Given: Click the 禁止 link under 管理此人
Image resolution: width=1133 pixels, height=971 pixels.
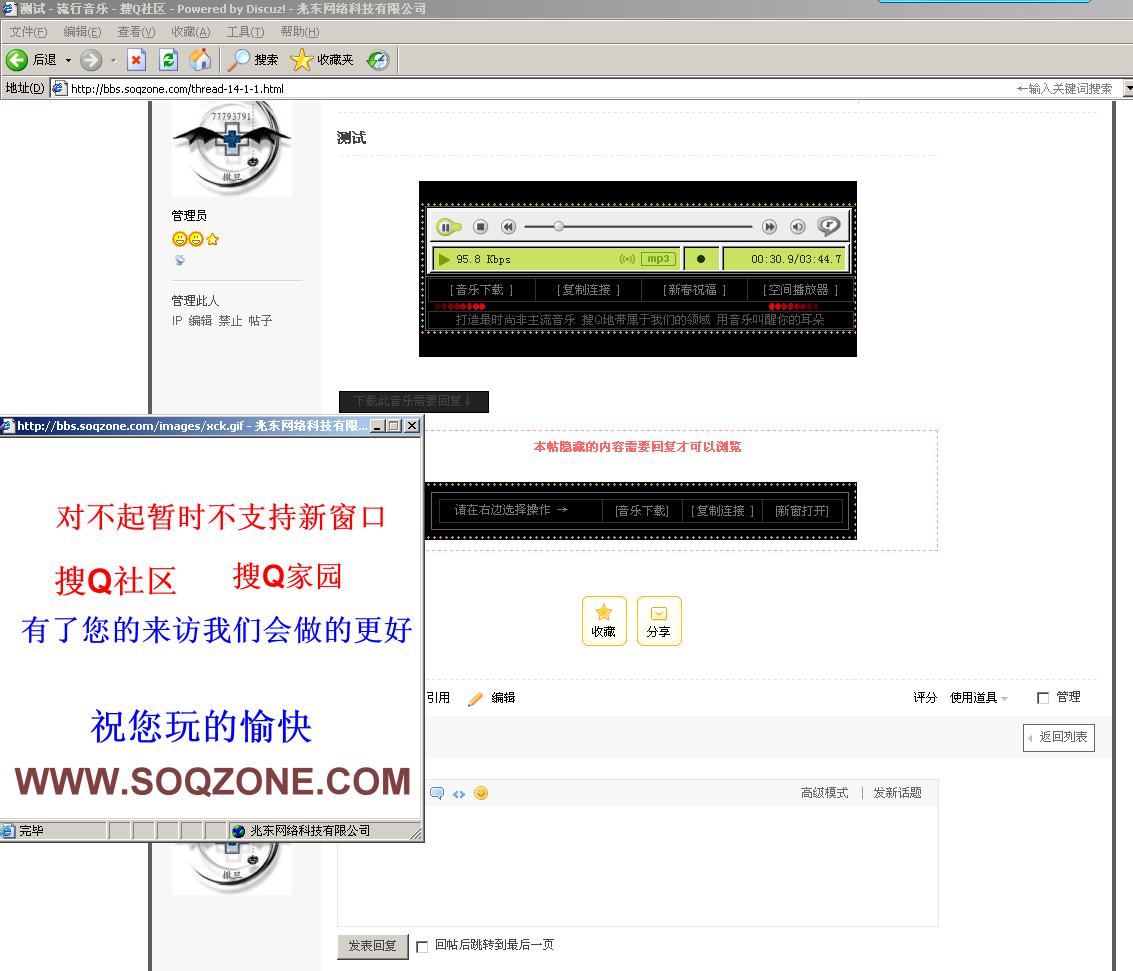Looking at the screenshot, I should [231, 321].
